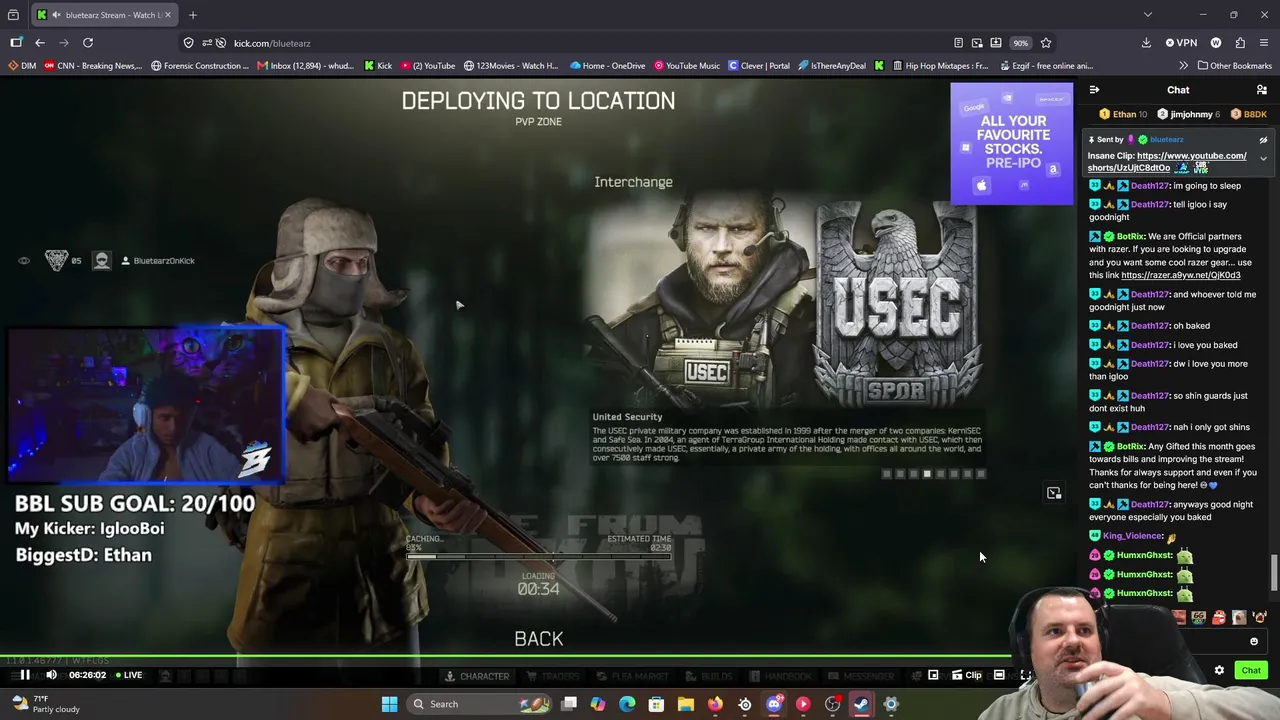List all tabs with the dropdown arrow

(x=1148, y=15)
